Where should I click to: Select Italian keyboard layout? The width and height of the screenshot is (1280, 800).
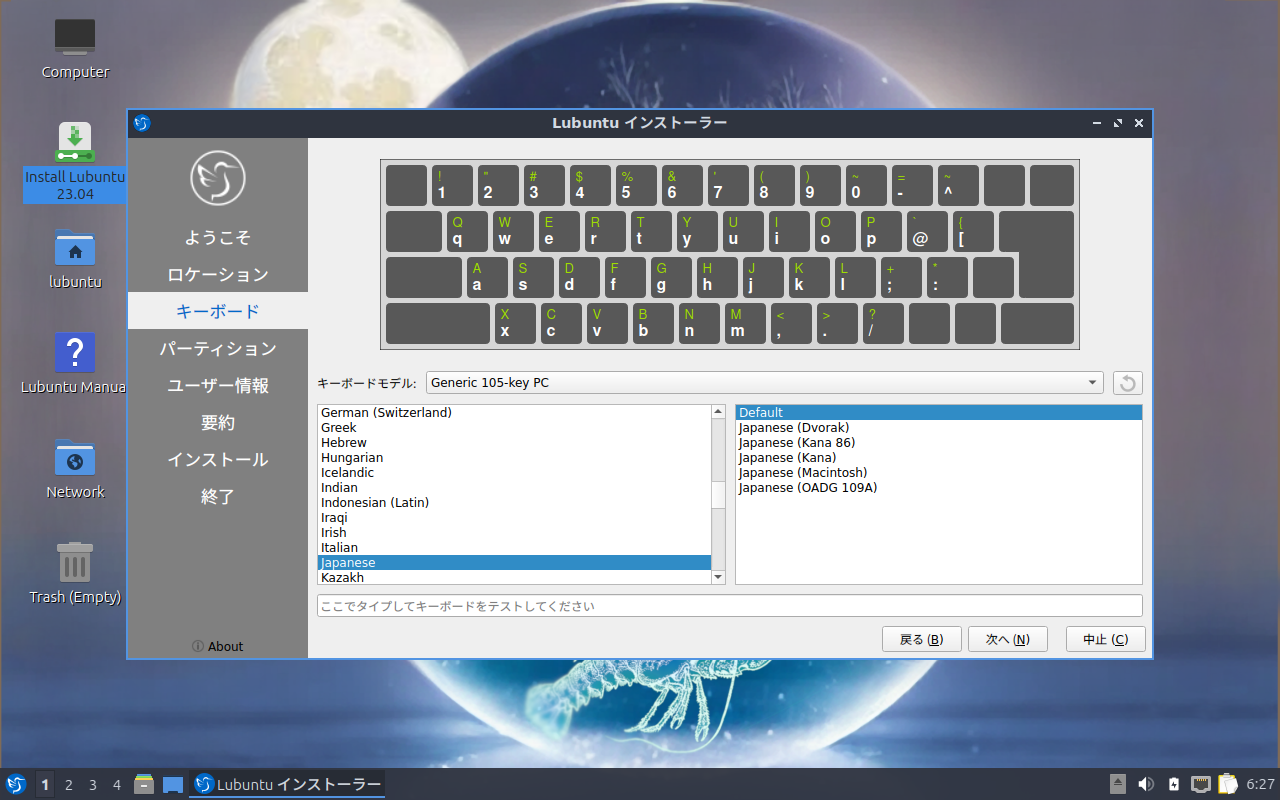point(514,547)
